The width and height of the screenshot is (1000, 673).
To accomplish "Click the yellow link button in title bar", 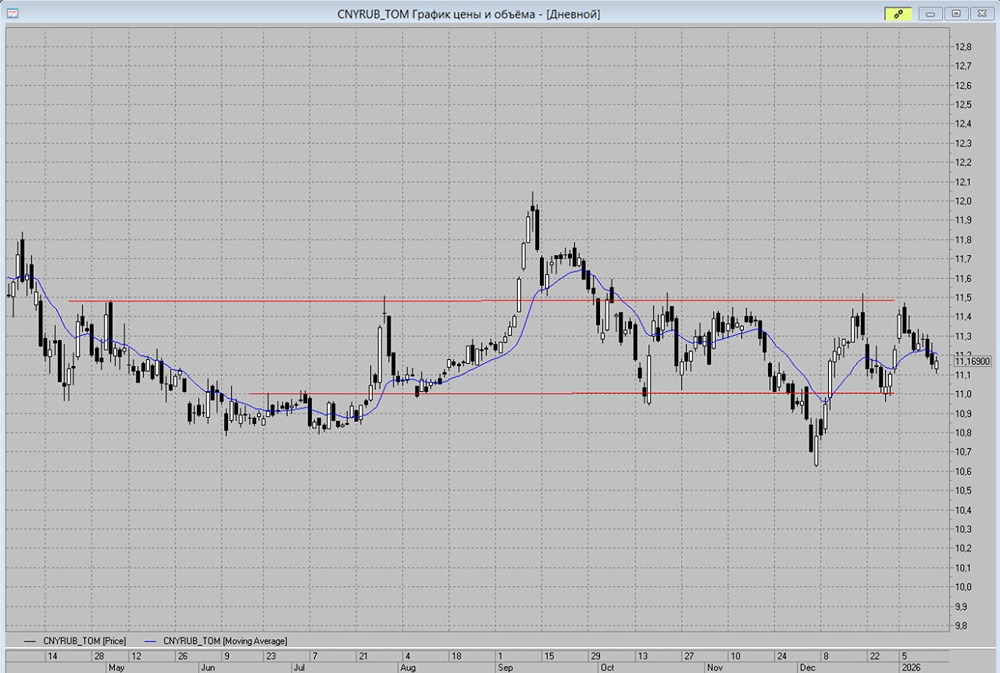I will (898, 14).
